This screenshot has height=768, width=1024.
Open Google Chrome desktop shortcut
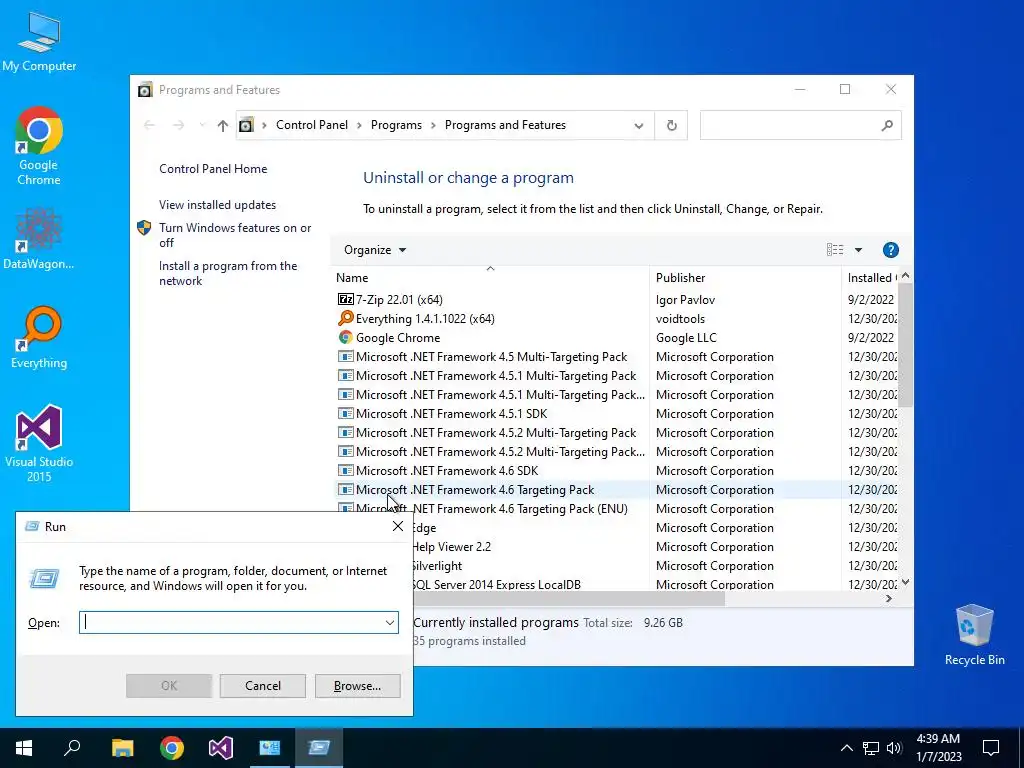pos(39,146)
